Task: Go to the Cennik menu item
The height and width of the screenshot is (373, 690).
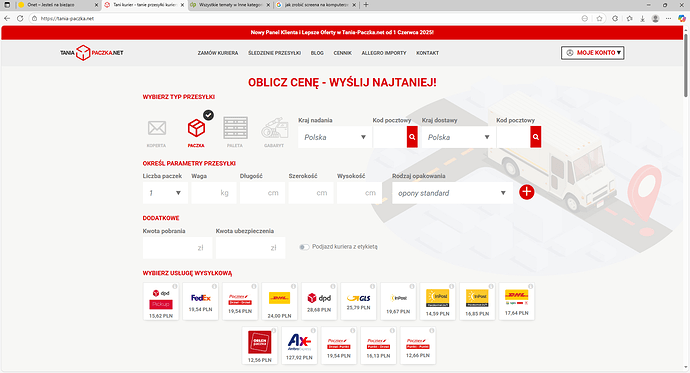Action: point(342,53)
